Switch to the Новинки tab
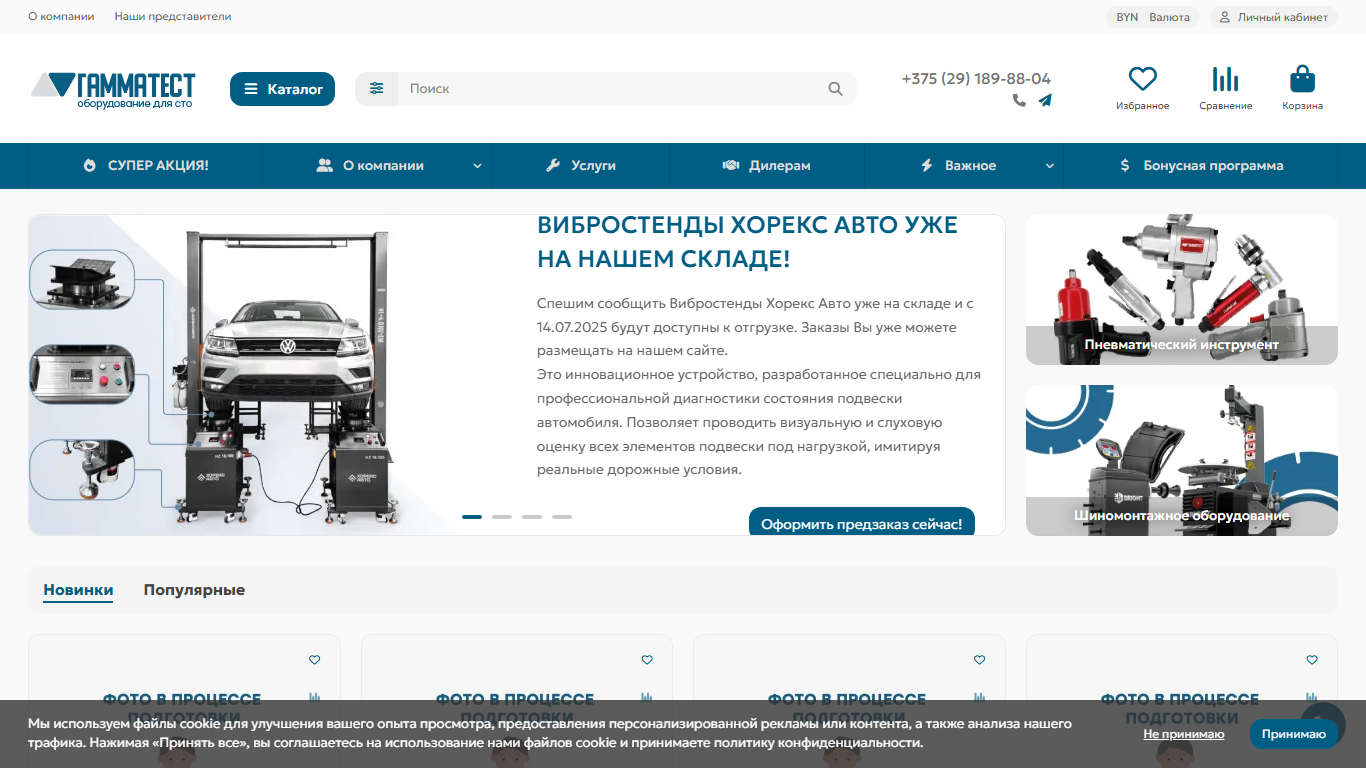1366x768 pixels. tap(78, 590)
